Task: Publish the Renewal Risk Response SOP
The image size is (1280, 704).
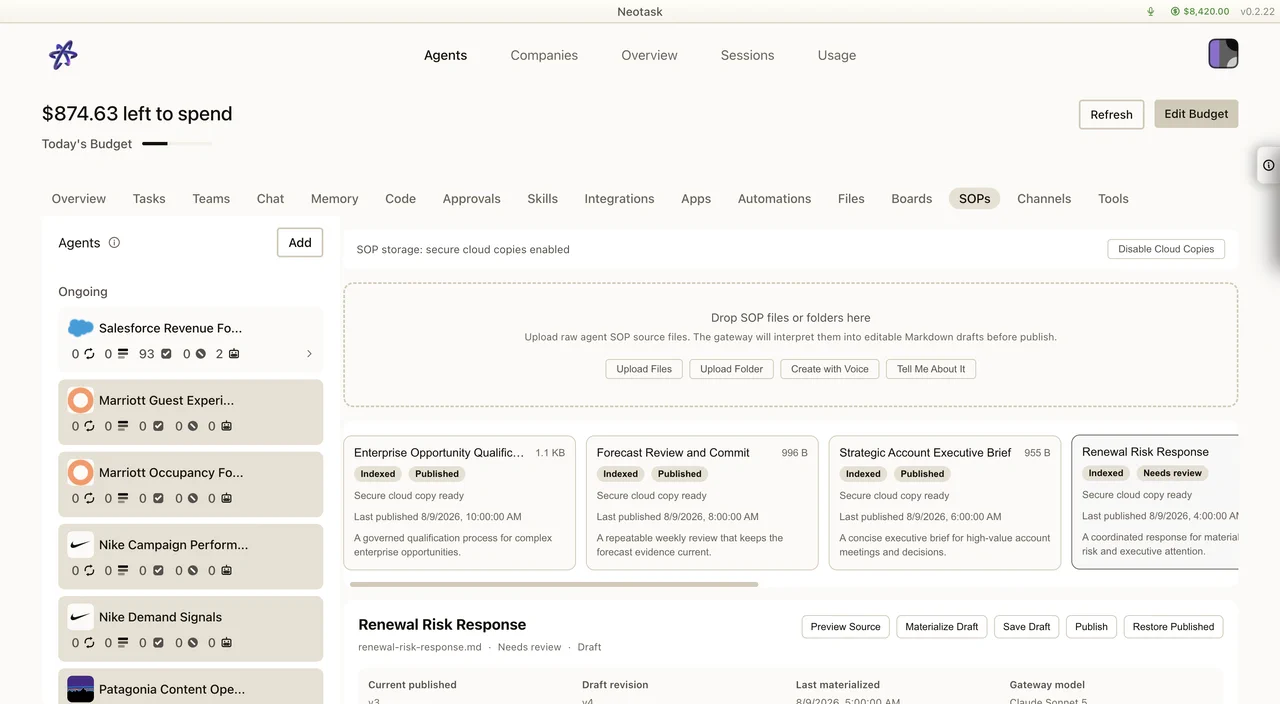Action: [x=1091, y=627]
